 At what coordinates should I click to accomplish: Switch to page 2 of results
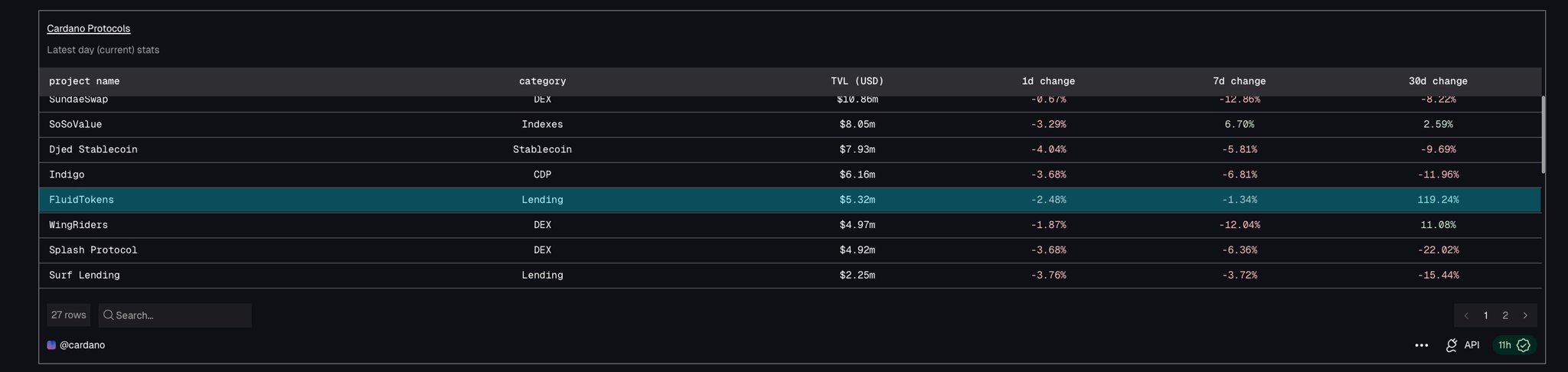click(1505, 315)
